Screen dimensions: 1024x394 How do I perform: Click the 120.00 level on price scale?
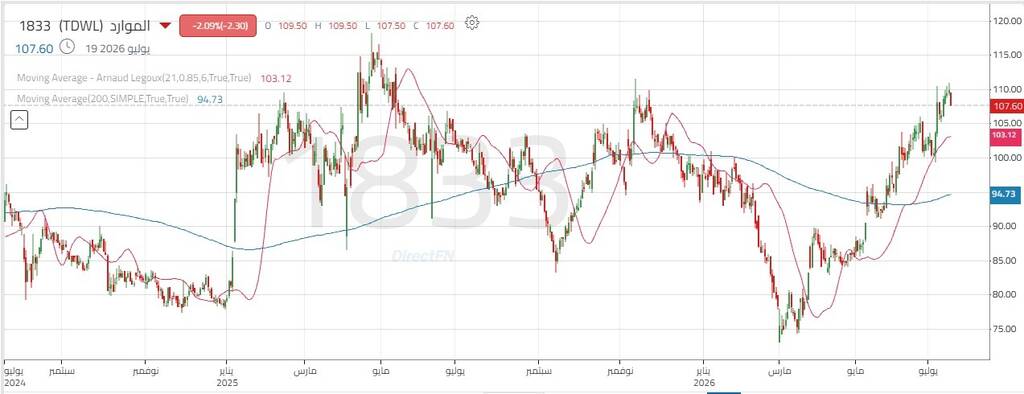[x=1006, y=21]
